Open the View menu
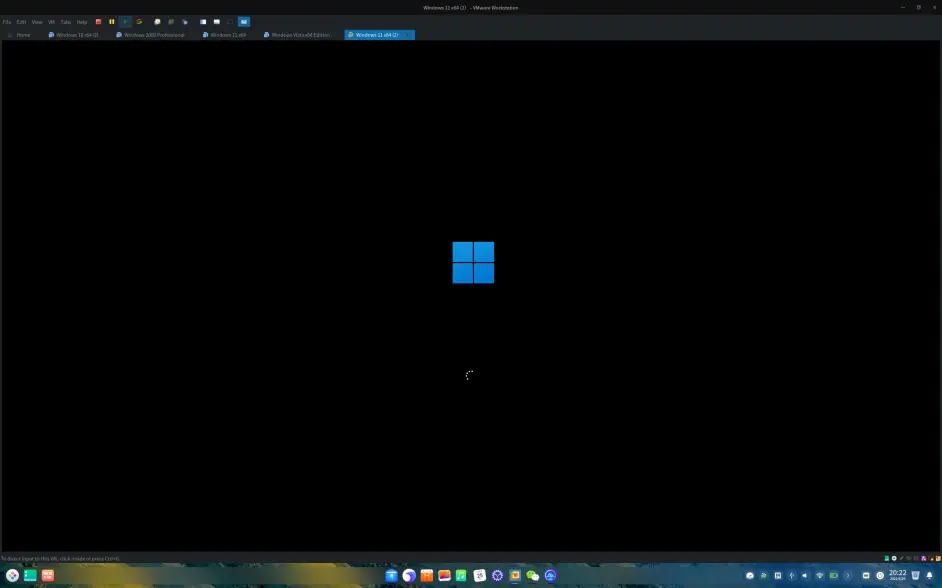Viewport: 942px width, 588px height. [37, 22]
